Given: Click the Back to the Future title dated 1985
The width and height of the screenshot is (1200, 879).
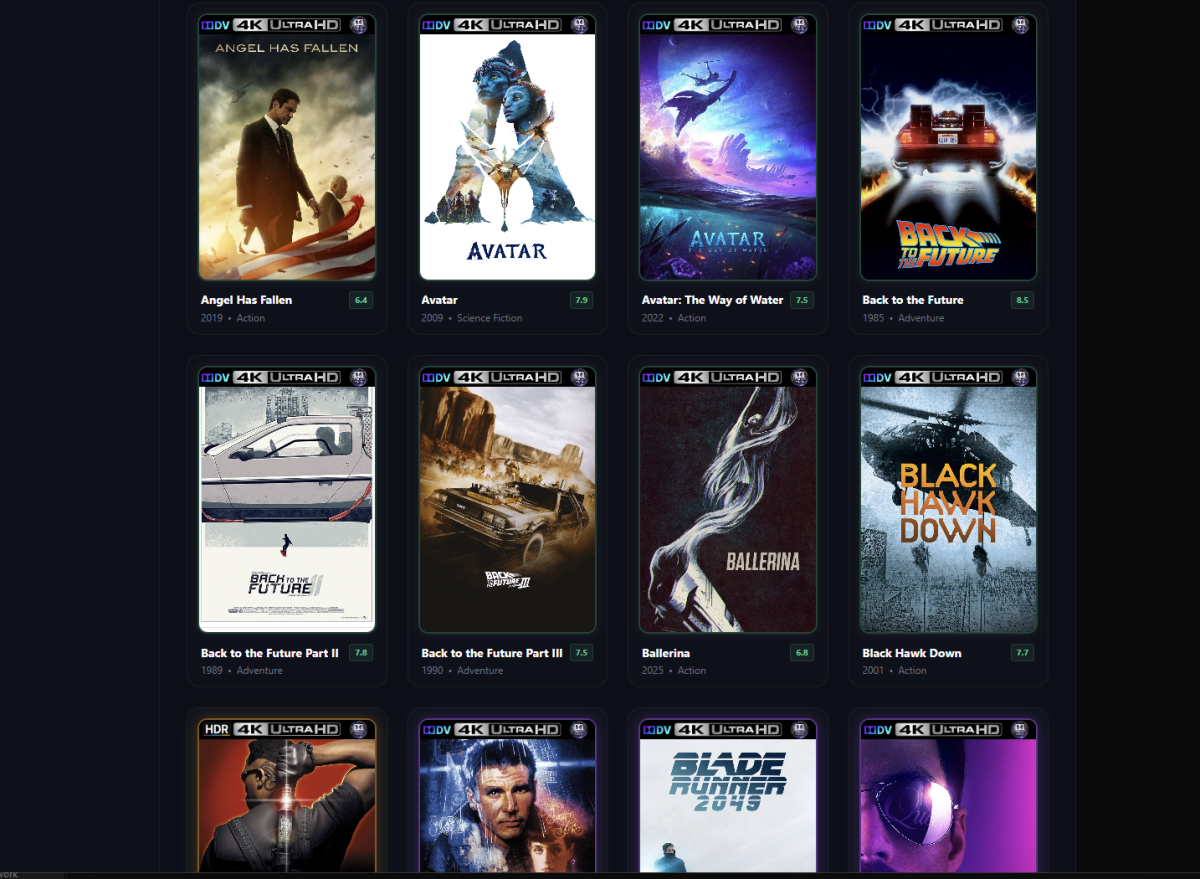Looking at the screenshot, I should (913, 300).
